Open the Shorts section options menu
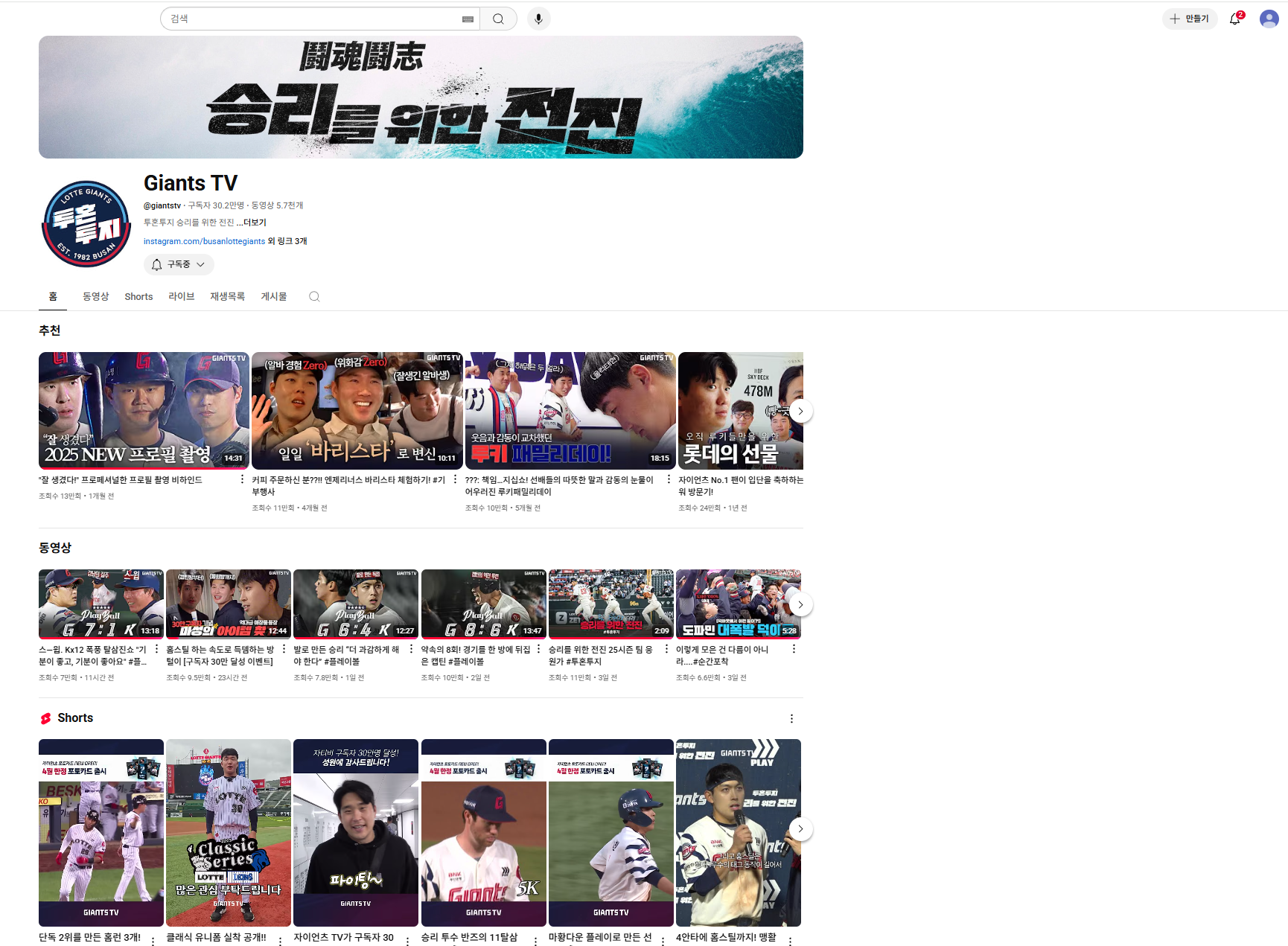Viewport: 1288px width, 946px height. point(791,718)
